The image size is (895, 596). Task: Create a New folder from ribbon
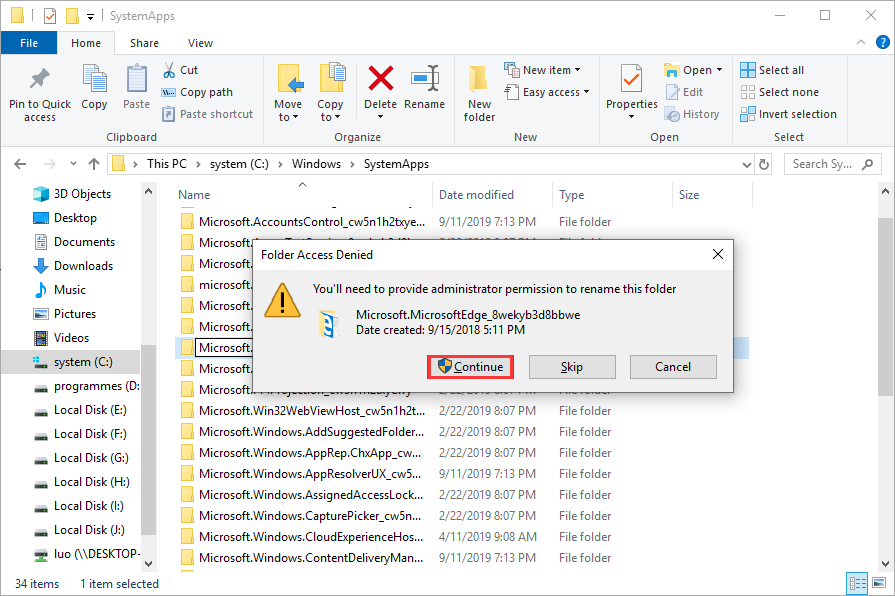coord(479,94)
